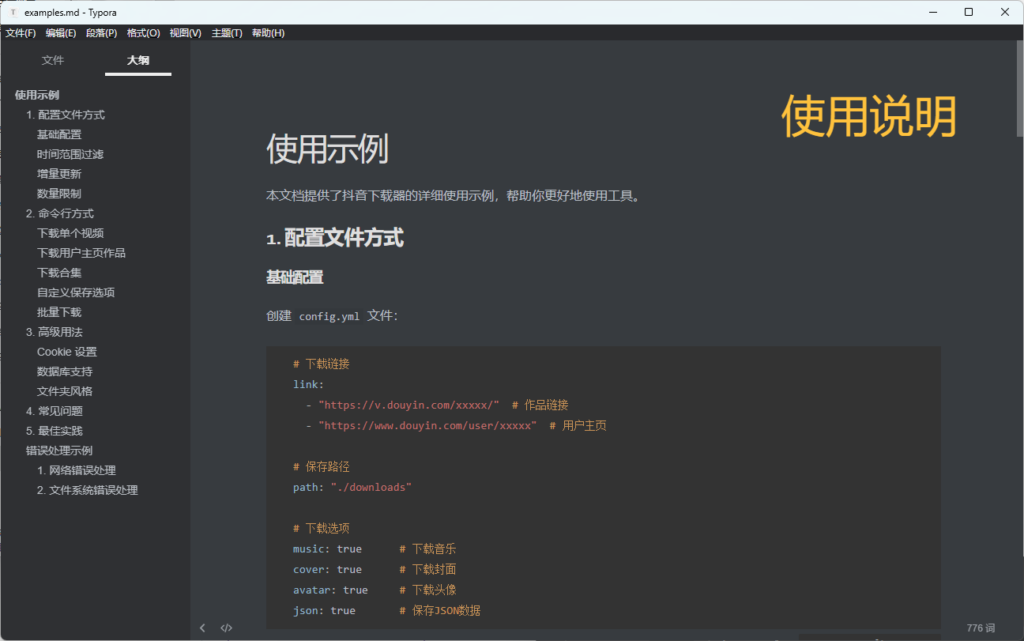Select 基础配置 in the outline
Viewport: 1024px width, 641px height.
pos(59,134)
